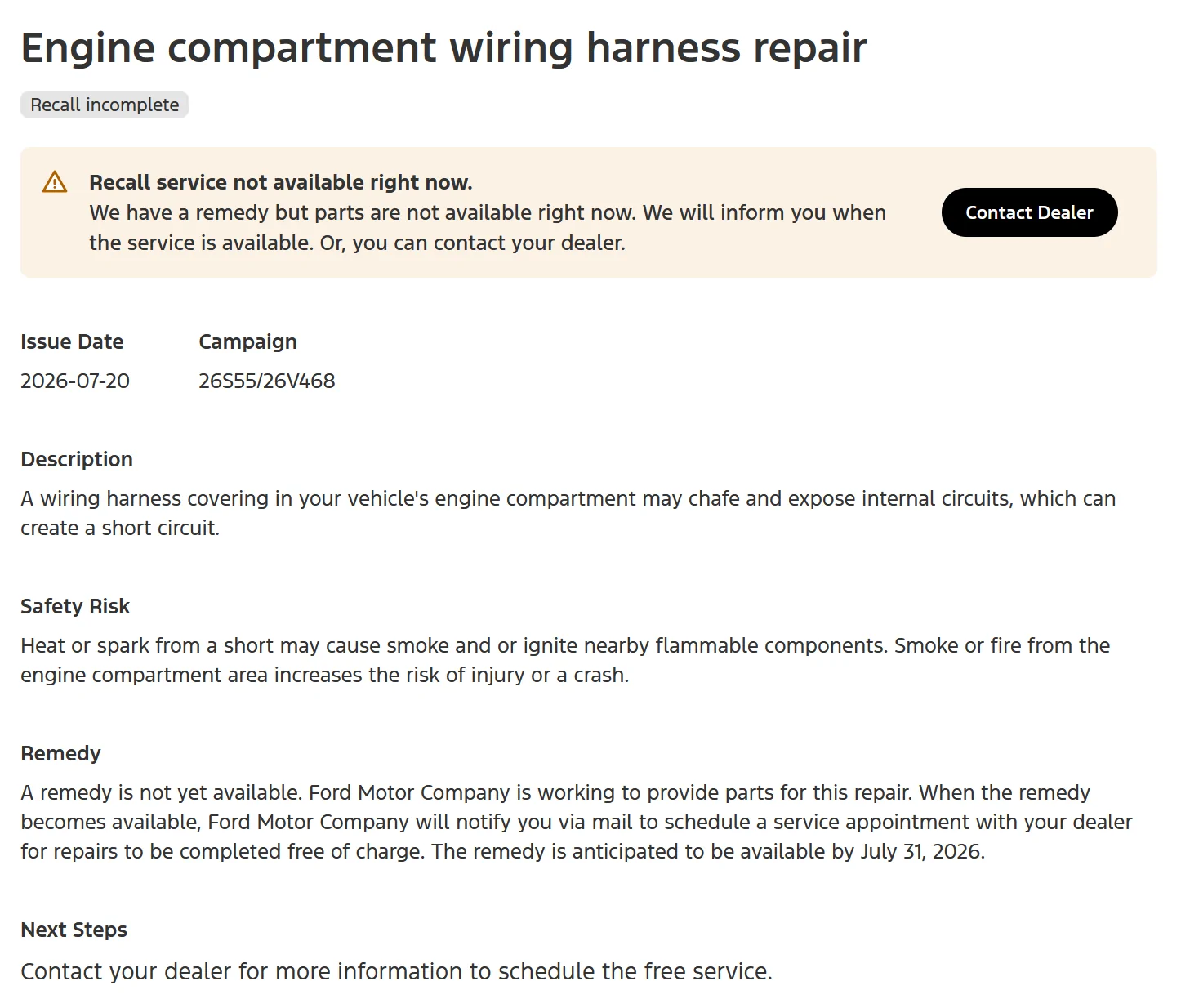This screenshot has height=1008, width=1181.
Task: Select the Recall incomplete status badge
Action: click(x=105, y=105)
